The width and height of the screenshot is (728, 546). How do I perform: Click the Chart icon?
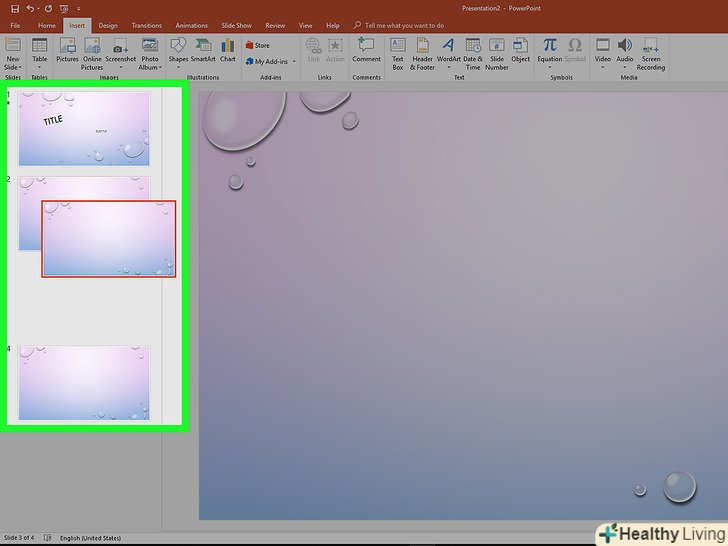[x=228, y=50]
